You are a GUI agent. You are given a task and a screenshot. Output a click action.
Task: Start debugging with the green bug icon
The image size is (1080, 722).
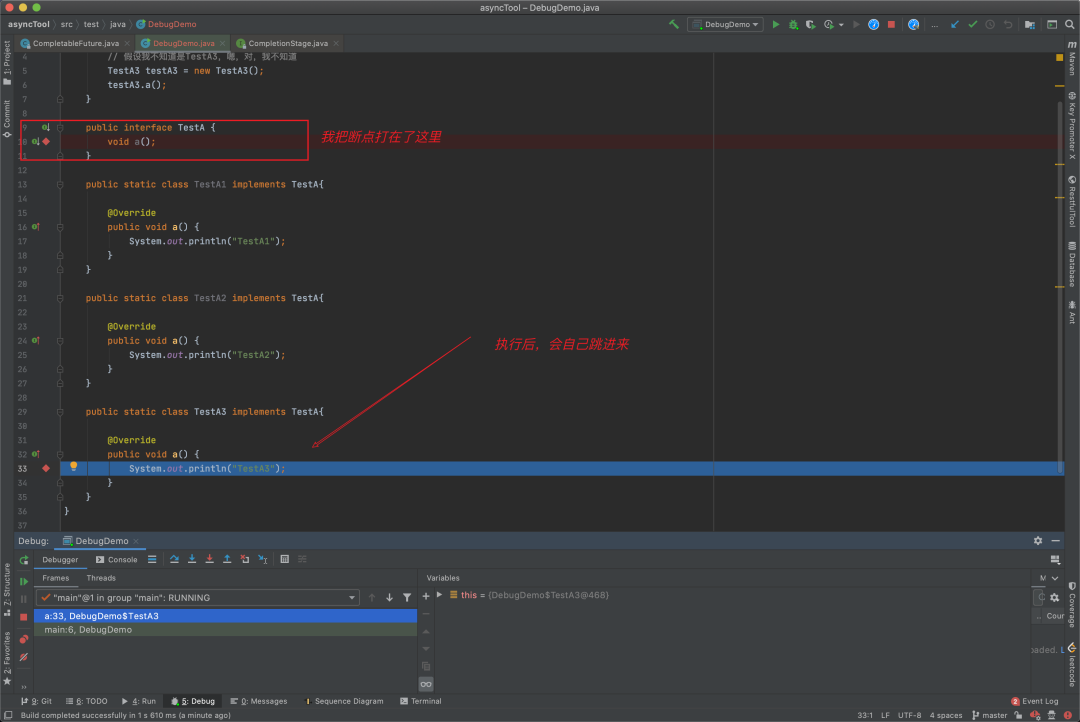click(x=793, y=24)
